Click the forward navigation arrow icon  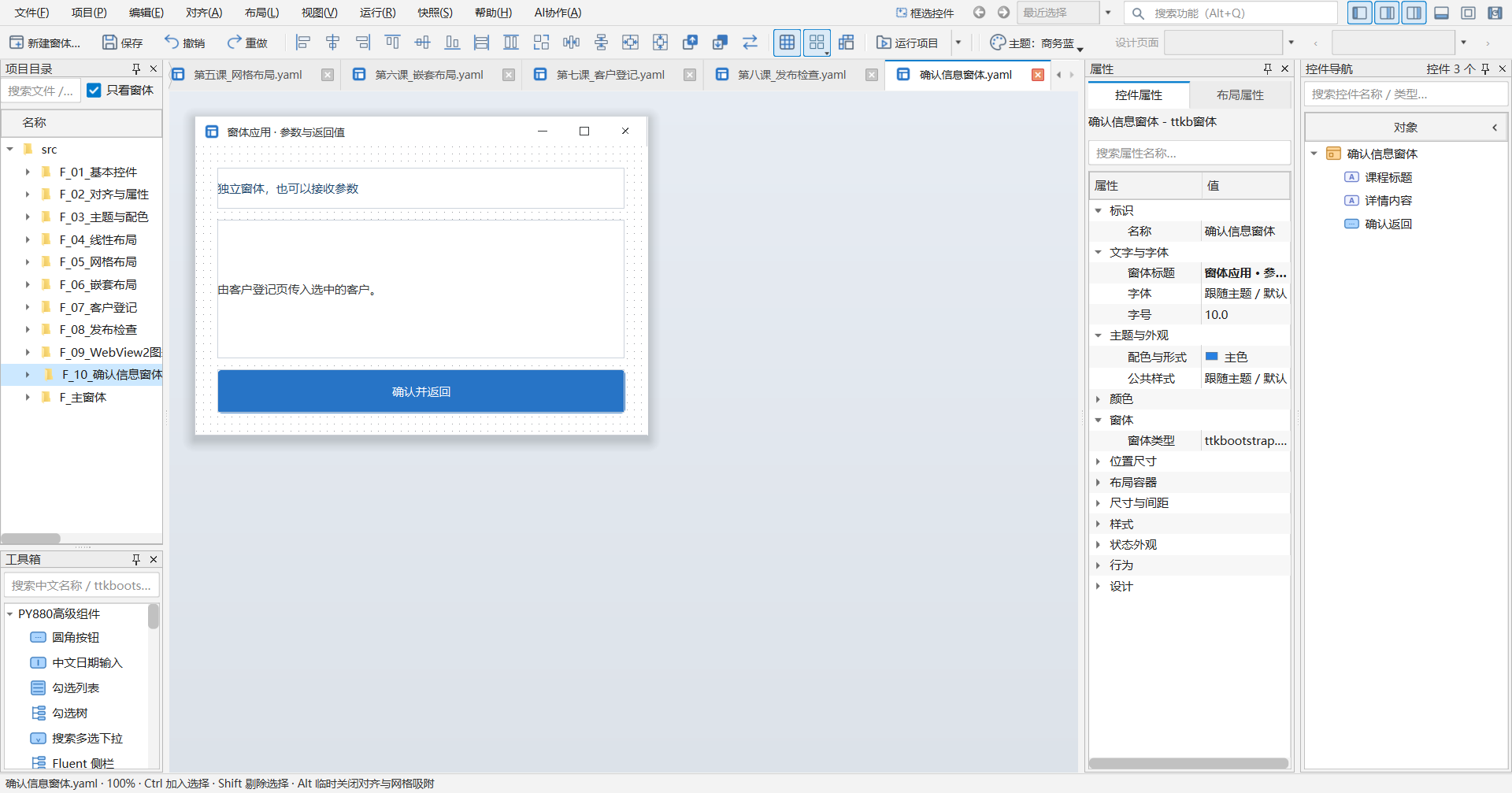tap(1003, 13)
